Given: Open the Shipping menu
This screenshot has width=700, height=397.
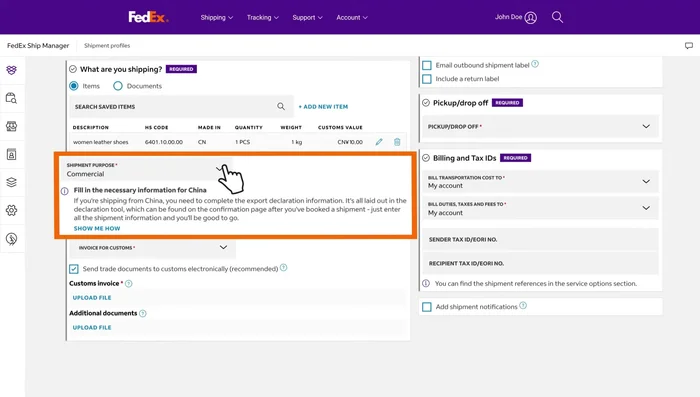Looking at the screenshot, I should 217,17.
